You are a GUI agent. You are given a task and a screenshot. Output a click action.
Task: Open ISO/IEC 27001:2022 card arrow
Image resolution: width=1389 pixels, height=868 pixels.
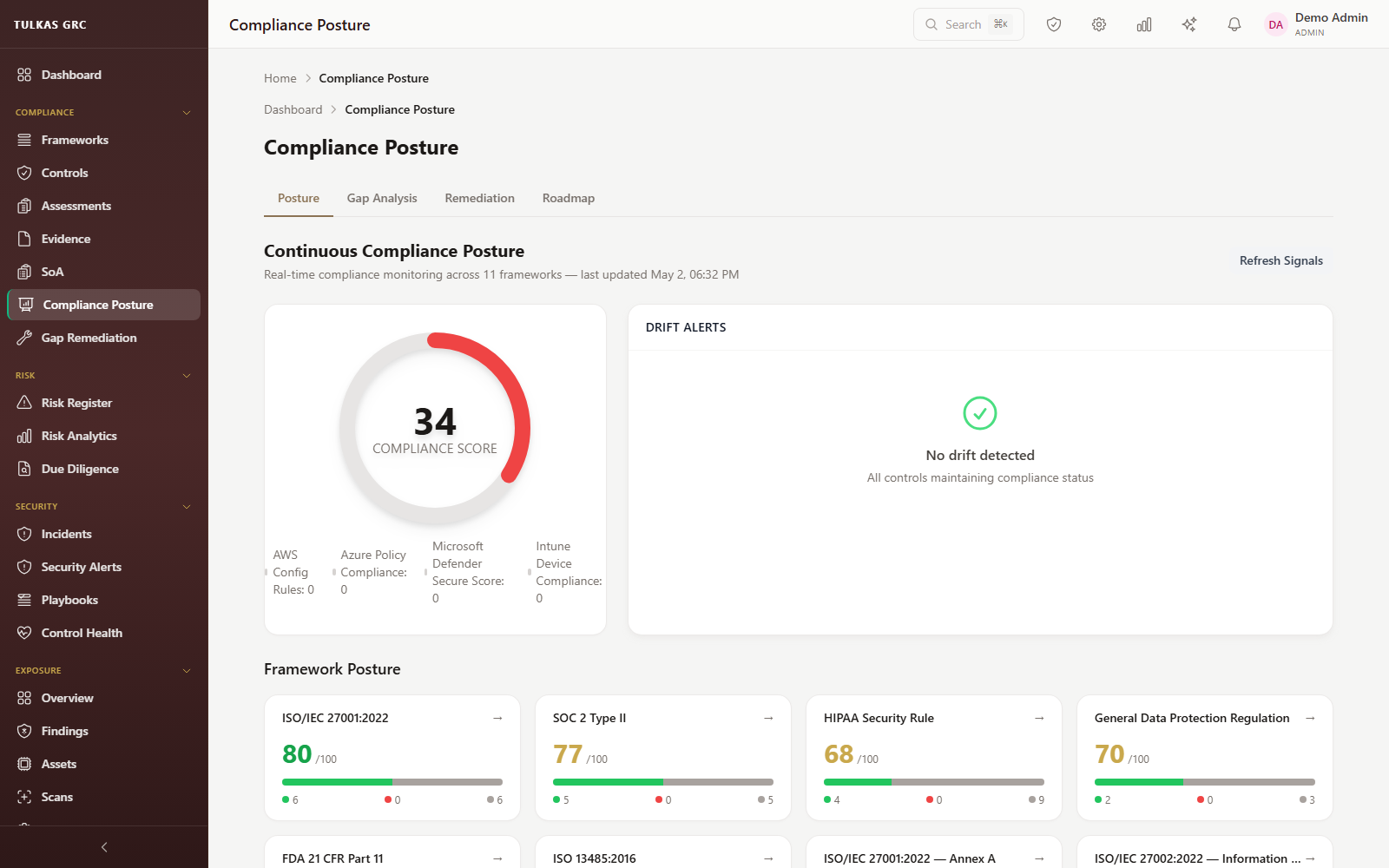tap(497, 718)
